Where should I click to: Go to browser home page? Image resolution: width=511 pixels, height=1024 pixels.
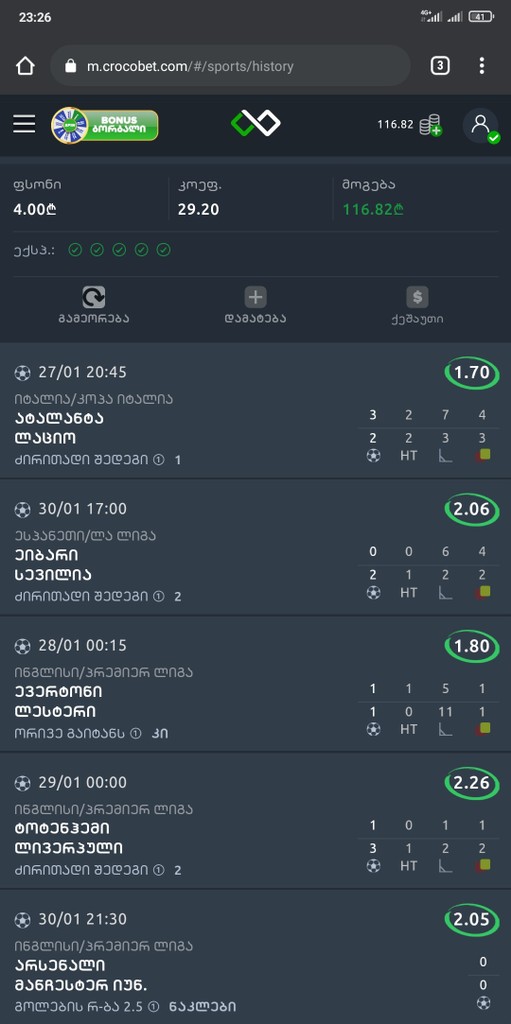click(25, 66)
